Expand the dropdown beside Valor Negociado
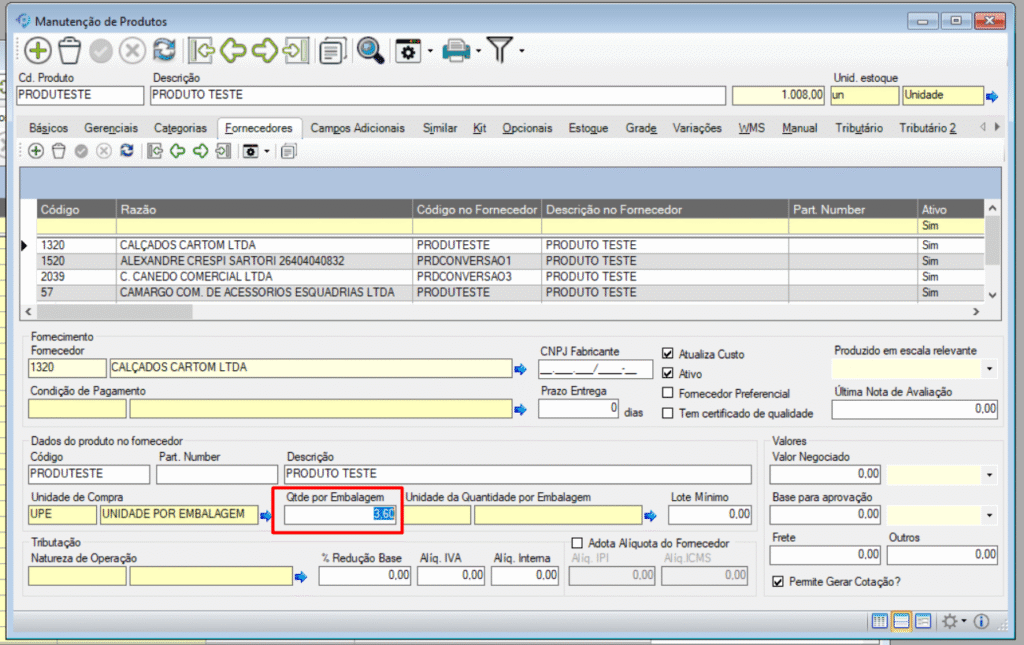Viewport: 1024px width, 645px height. pyautogui.click(x=990, y=474)
